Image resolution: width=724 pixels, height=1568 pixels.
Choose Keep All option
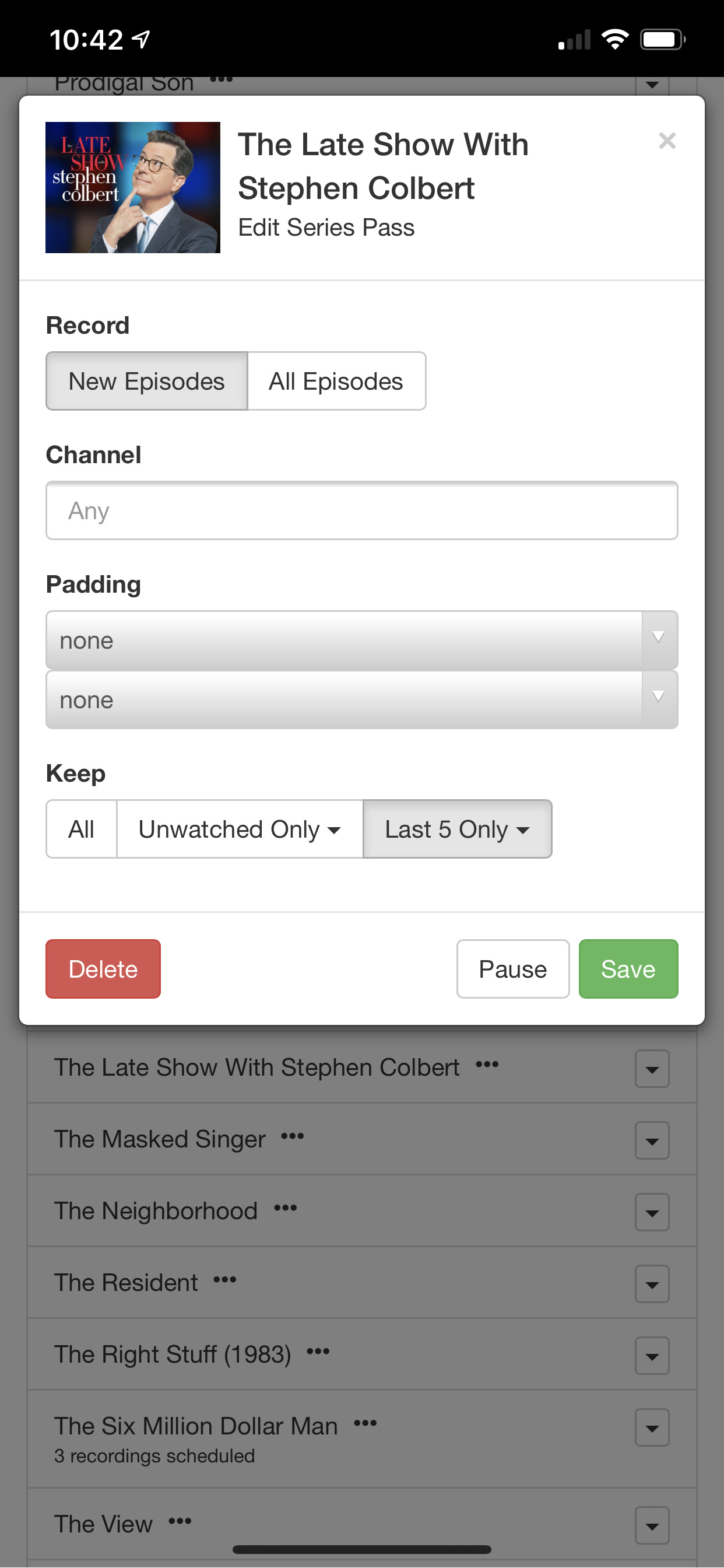82,829
